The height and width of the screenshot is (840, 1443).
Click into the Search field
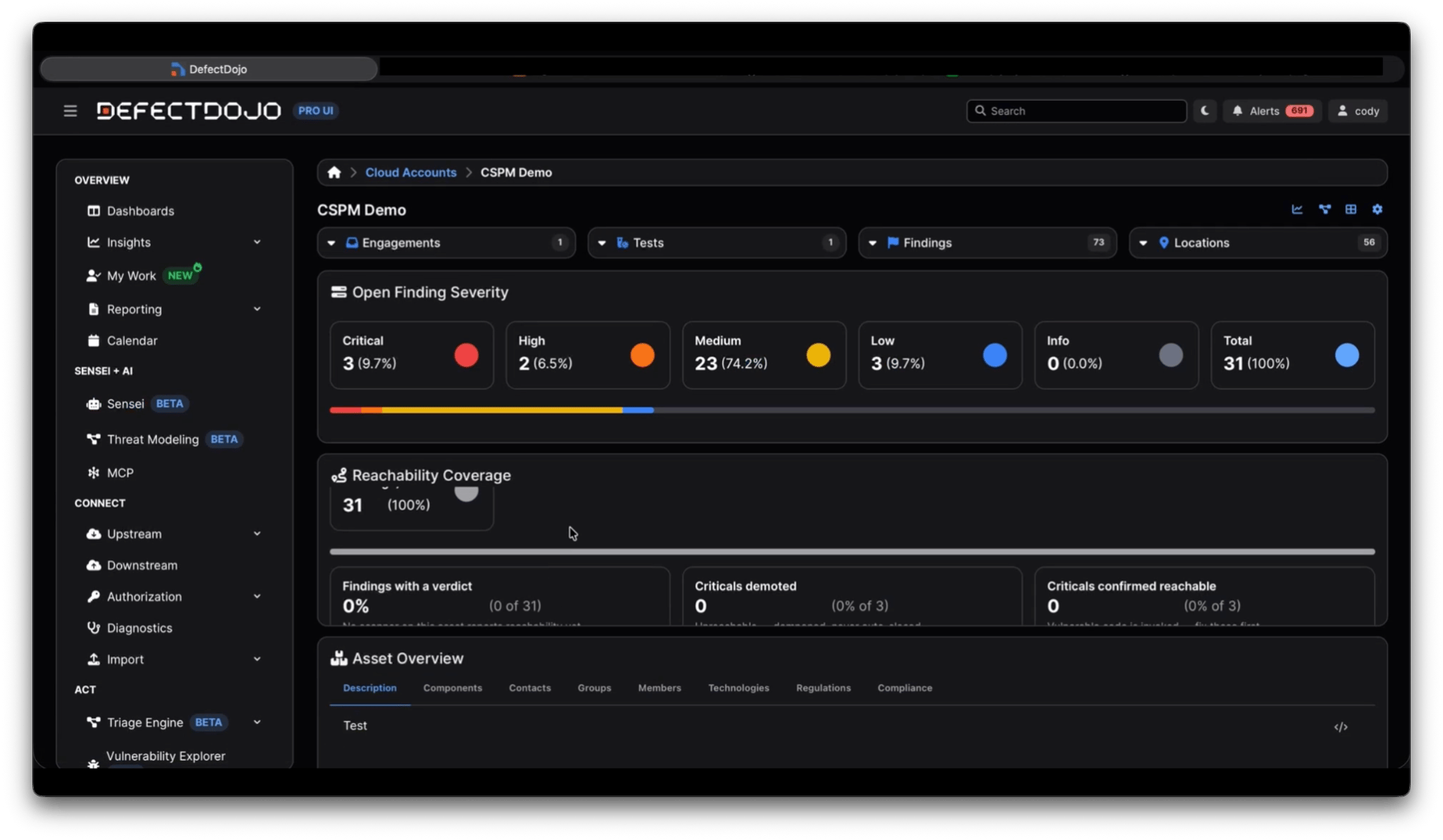pos(1076,111)
